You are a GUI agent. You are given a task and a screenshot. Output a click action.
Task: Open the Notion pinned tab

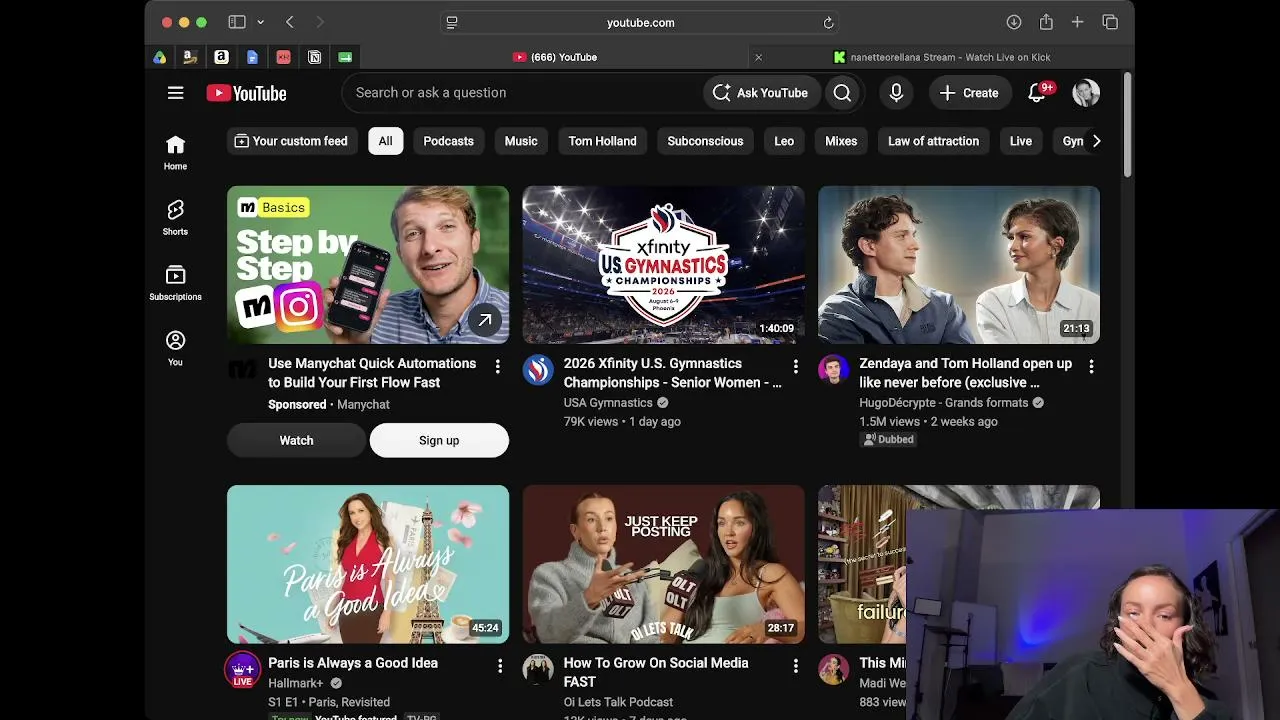coord(314,57)
